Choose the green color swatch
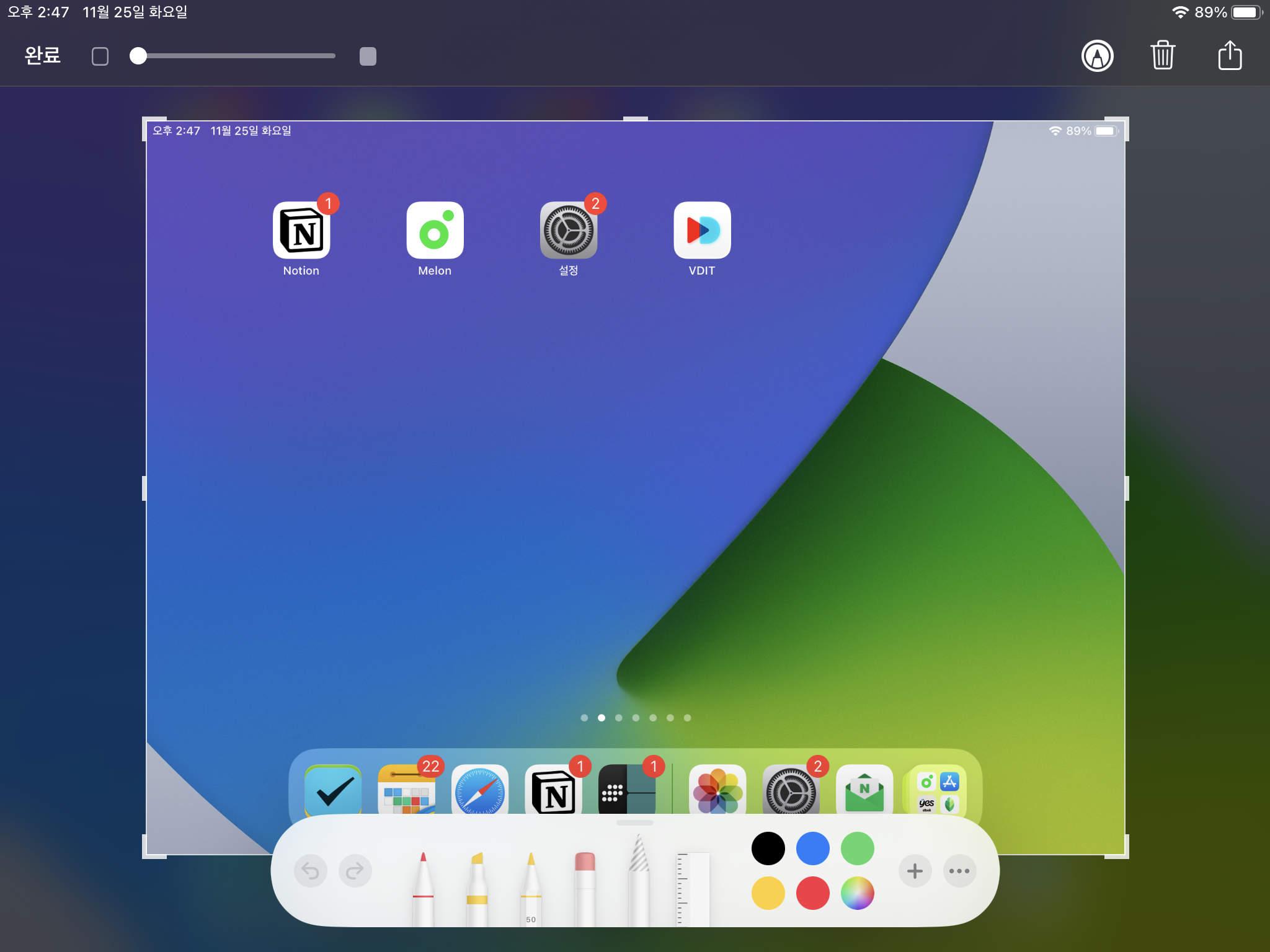Viewport: 1270px width, 952px height. 857,848
